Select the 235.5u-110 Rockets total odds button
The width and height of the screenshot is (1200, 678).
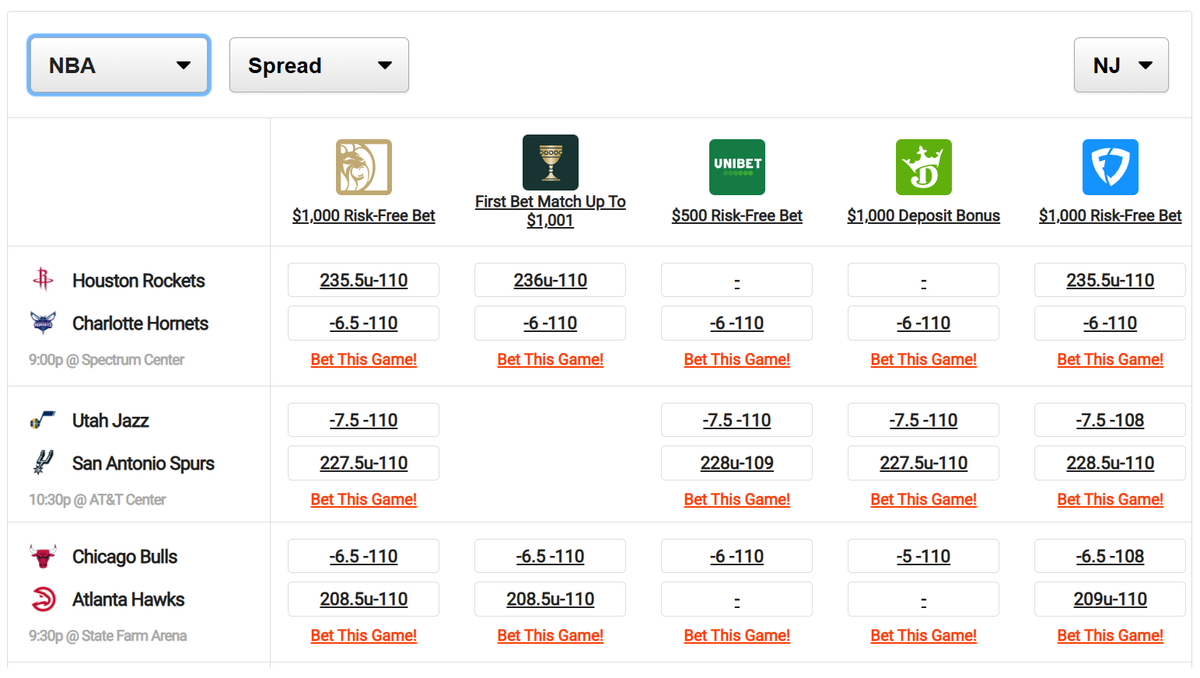pos(363,280)
